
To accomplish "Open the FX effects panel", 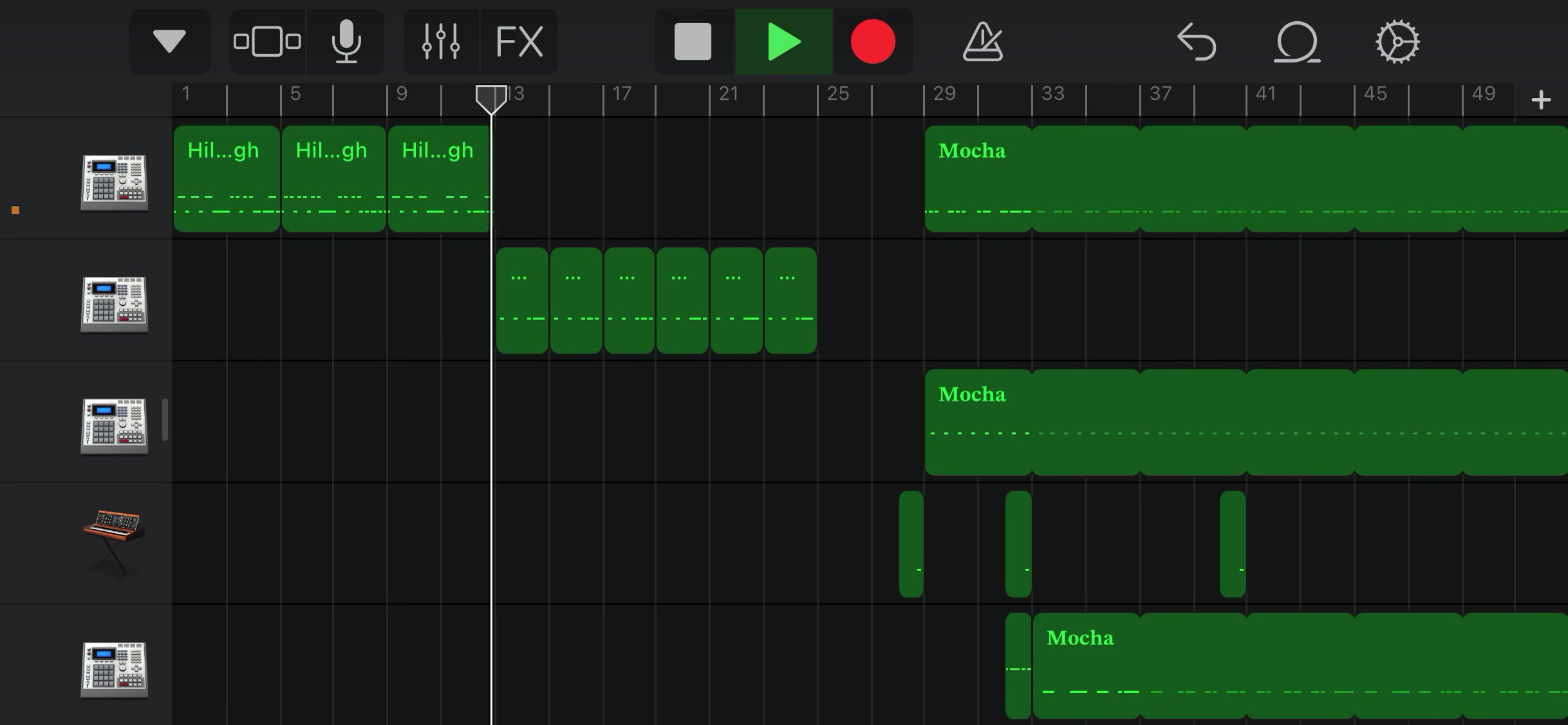I will [x=519, y=42].
